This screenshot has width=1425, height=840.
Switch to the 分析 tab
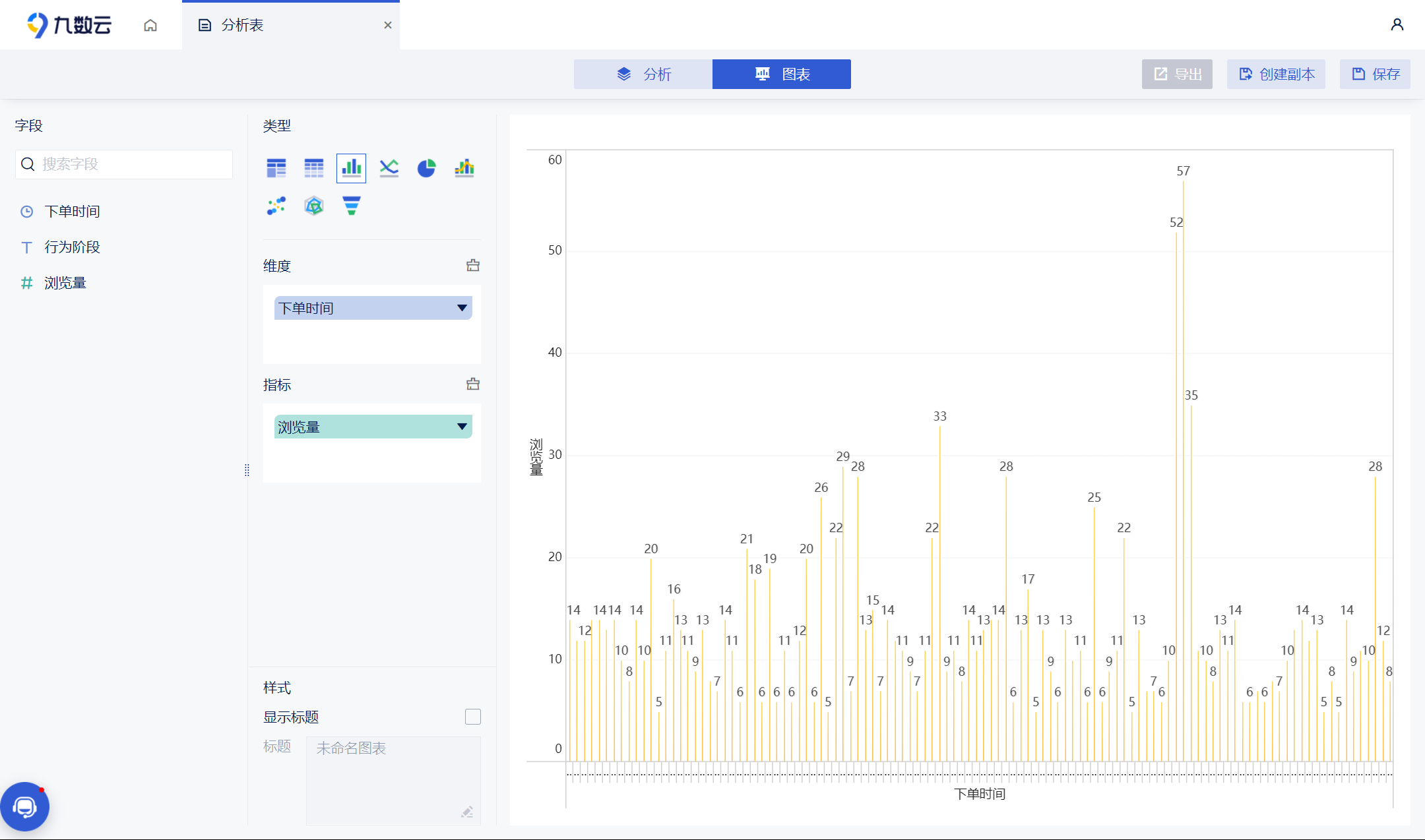pyautogui.click(x=643, y=74)
